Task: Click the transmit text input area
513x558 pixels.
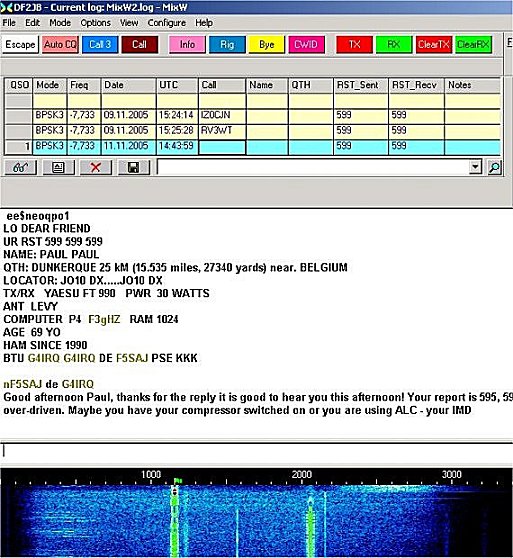Action: point(256,452)
